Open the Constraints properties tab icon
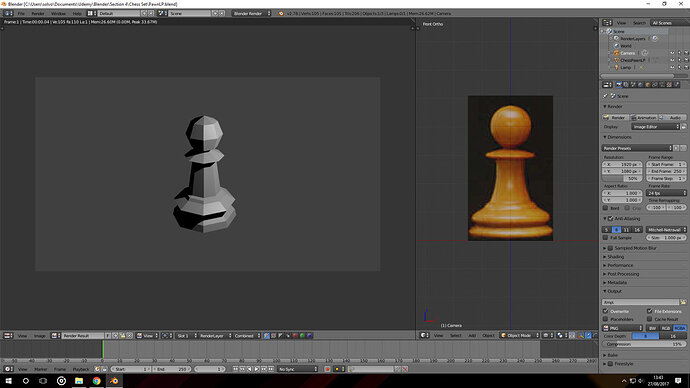Viewport: 690px width, 388px height. coord(655,84)
